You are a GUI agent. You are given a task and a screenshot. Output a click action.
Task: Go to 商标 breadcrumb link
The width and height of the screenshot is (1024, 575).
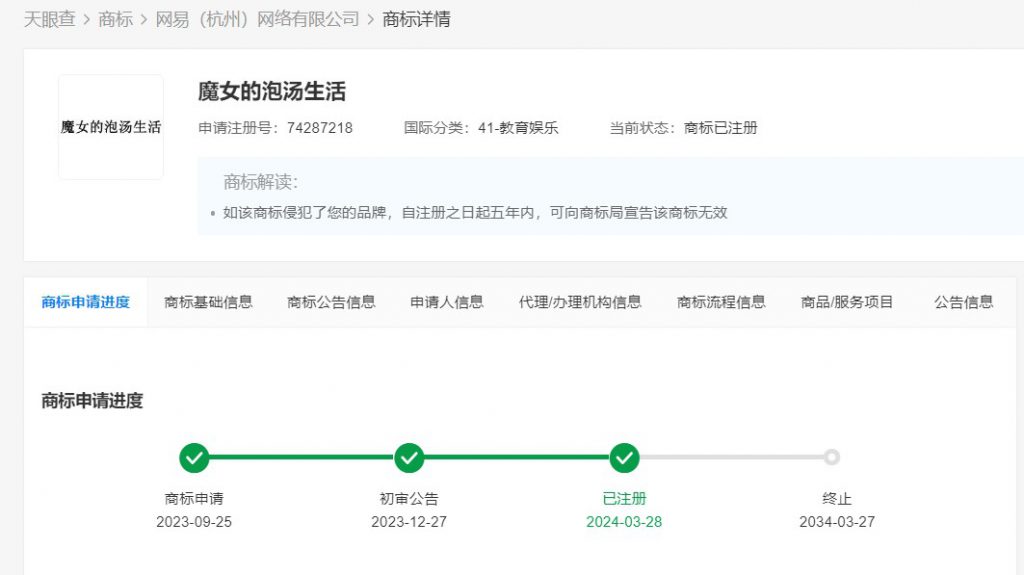[x=116, y=20]
